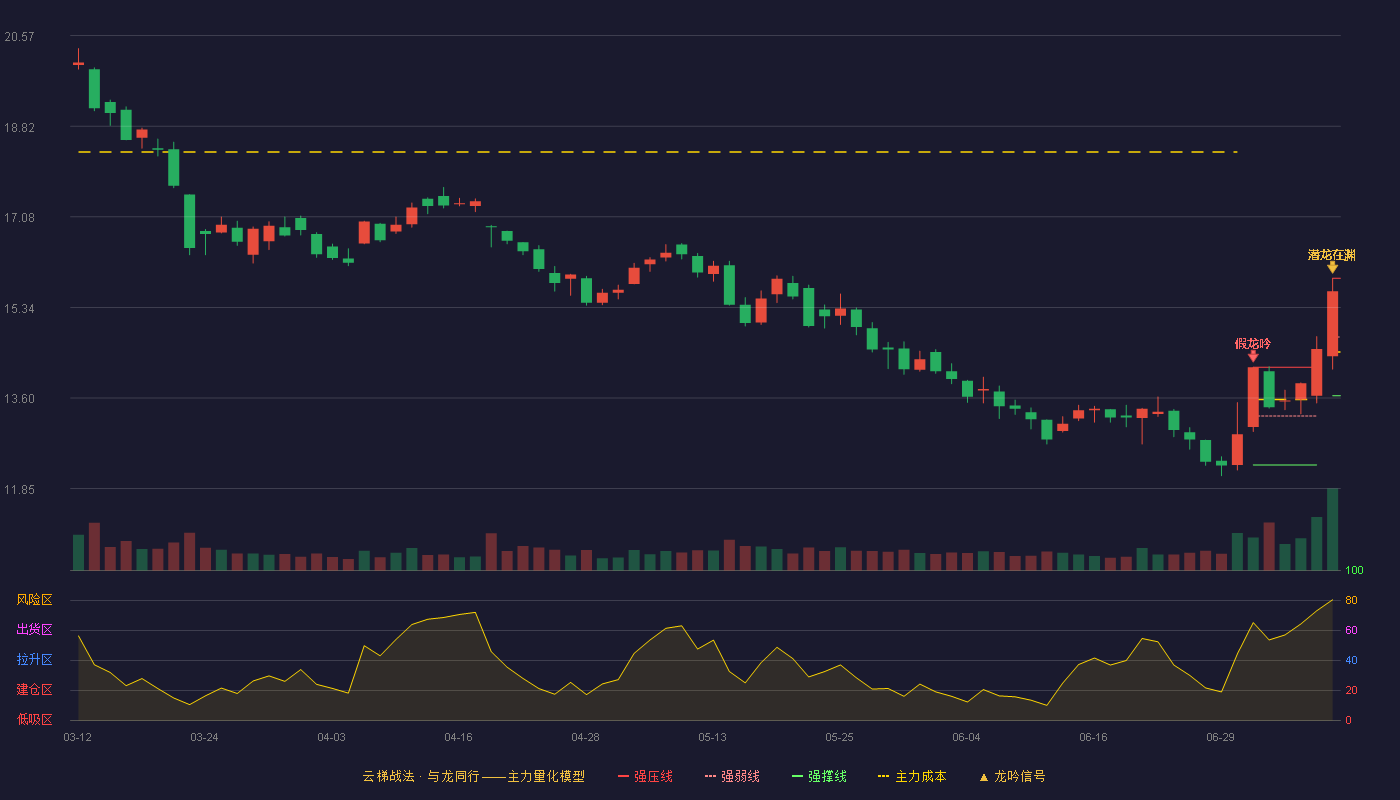Click the 03-24 date label
This screenshot has width=1400, height=800.
click(204, 737)
